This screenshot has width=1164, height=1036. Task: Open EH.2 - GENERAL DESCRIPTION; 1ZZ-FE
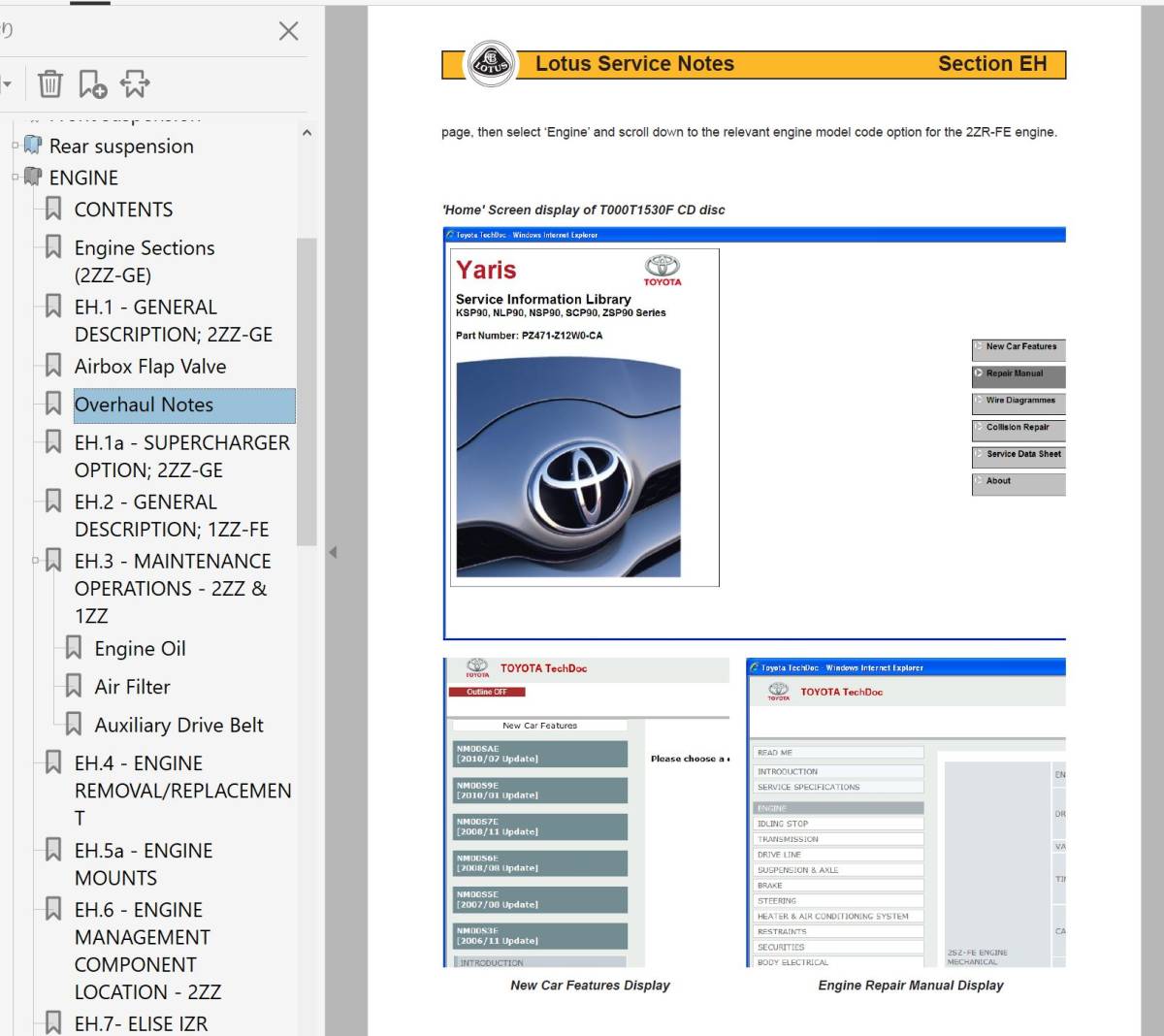click(x=172, y=516)
